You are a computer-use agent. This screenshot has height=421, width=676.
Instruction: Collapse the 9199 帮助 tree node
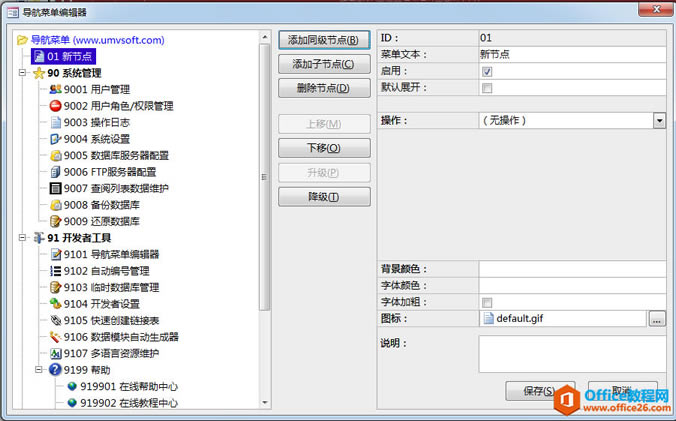[39, 370]
